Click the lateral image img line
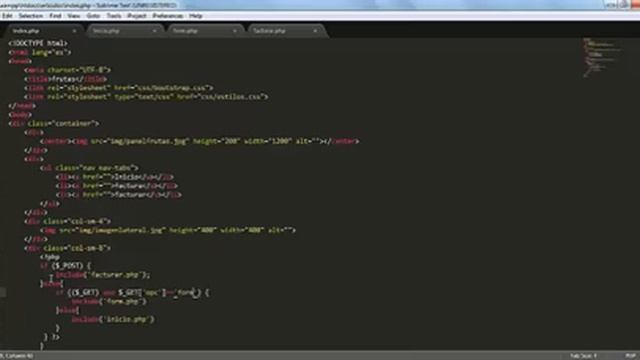640x360 pixels. (x=167, y=230)
